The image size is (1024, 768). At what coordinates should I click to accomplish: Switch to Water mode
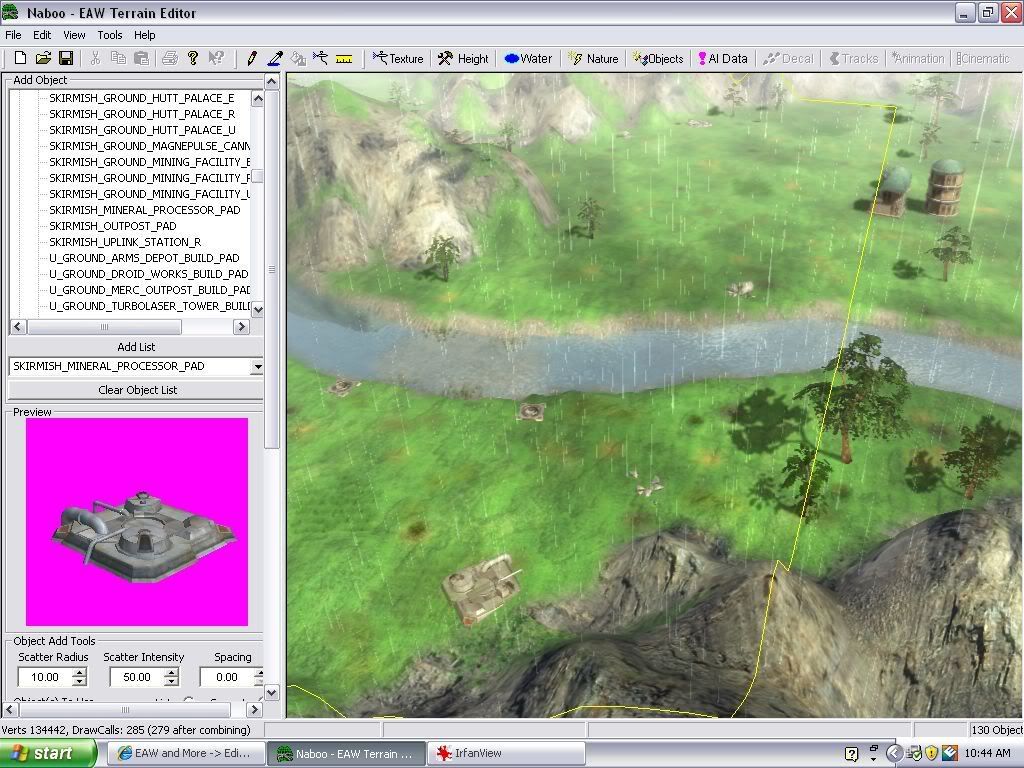tap(528, 58)
